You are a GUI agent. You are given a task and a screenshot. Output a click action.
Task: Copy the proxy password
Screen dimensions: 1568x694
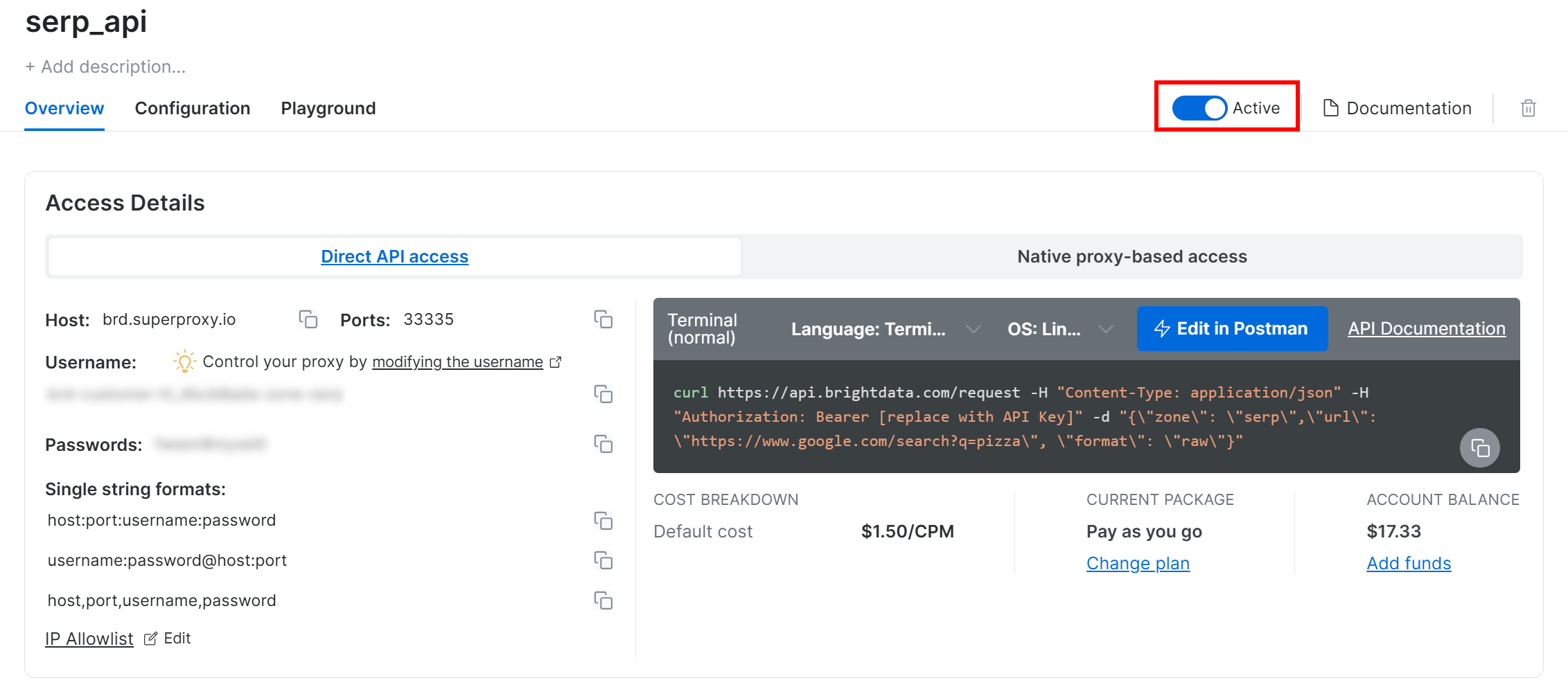(604, 444)
